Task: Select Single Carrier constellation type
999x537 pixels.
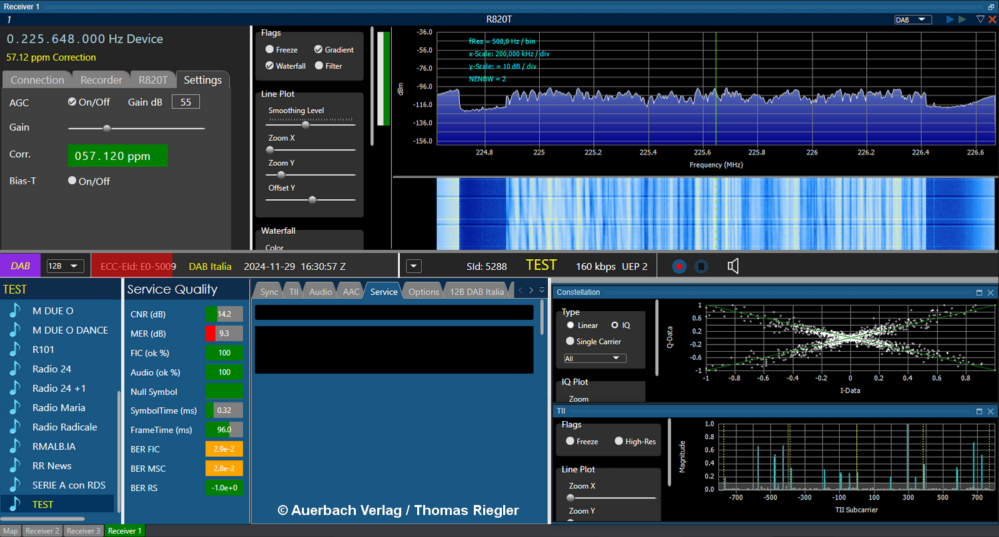Action: click(570, 341)
